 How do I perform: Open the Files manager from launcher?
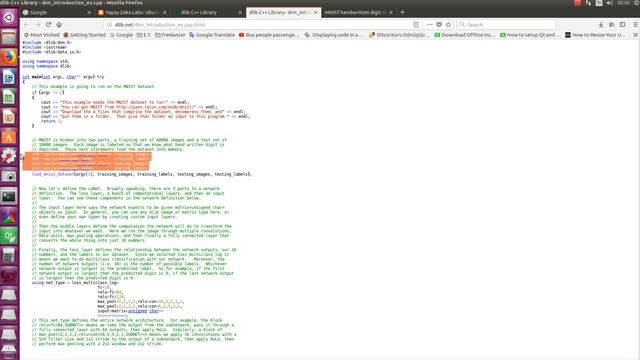coord(9,37)
